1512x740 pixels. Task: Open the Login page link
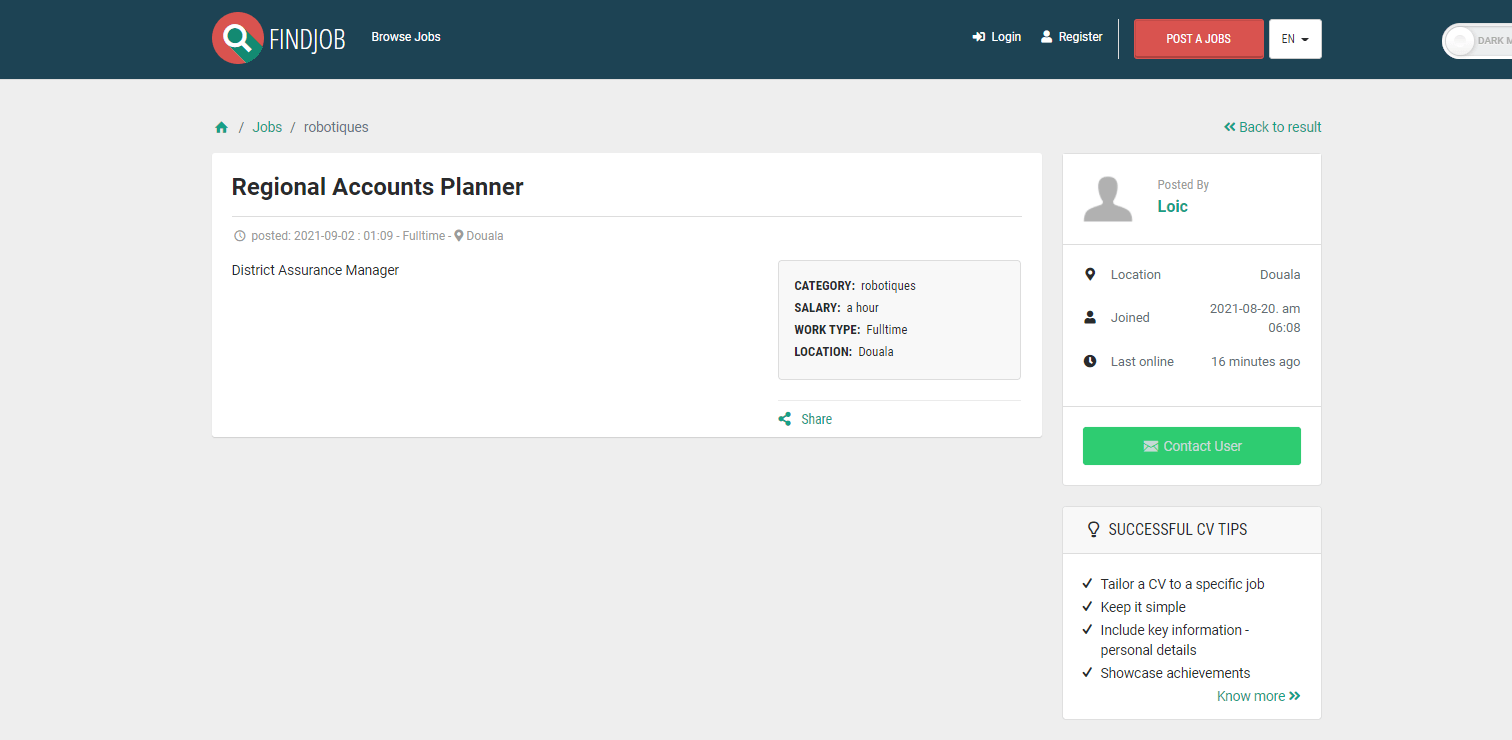point(997,37)
